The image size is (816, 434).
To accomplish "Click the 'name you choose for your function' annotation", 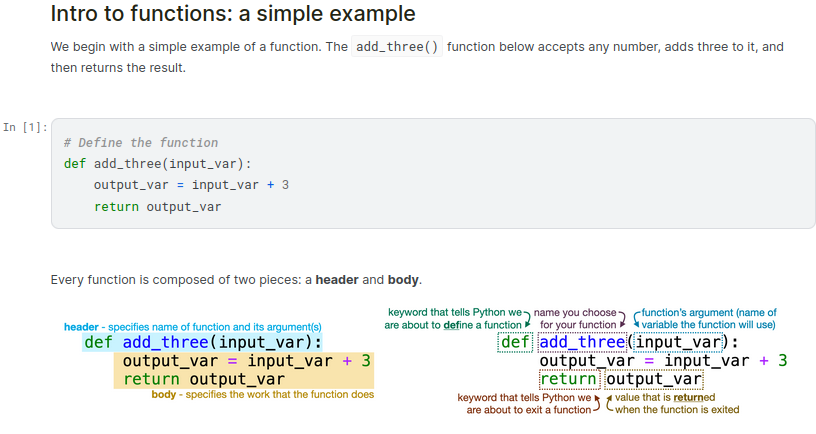I will [x=578, y=319].
